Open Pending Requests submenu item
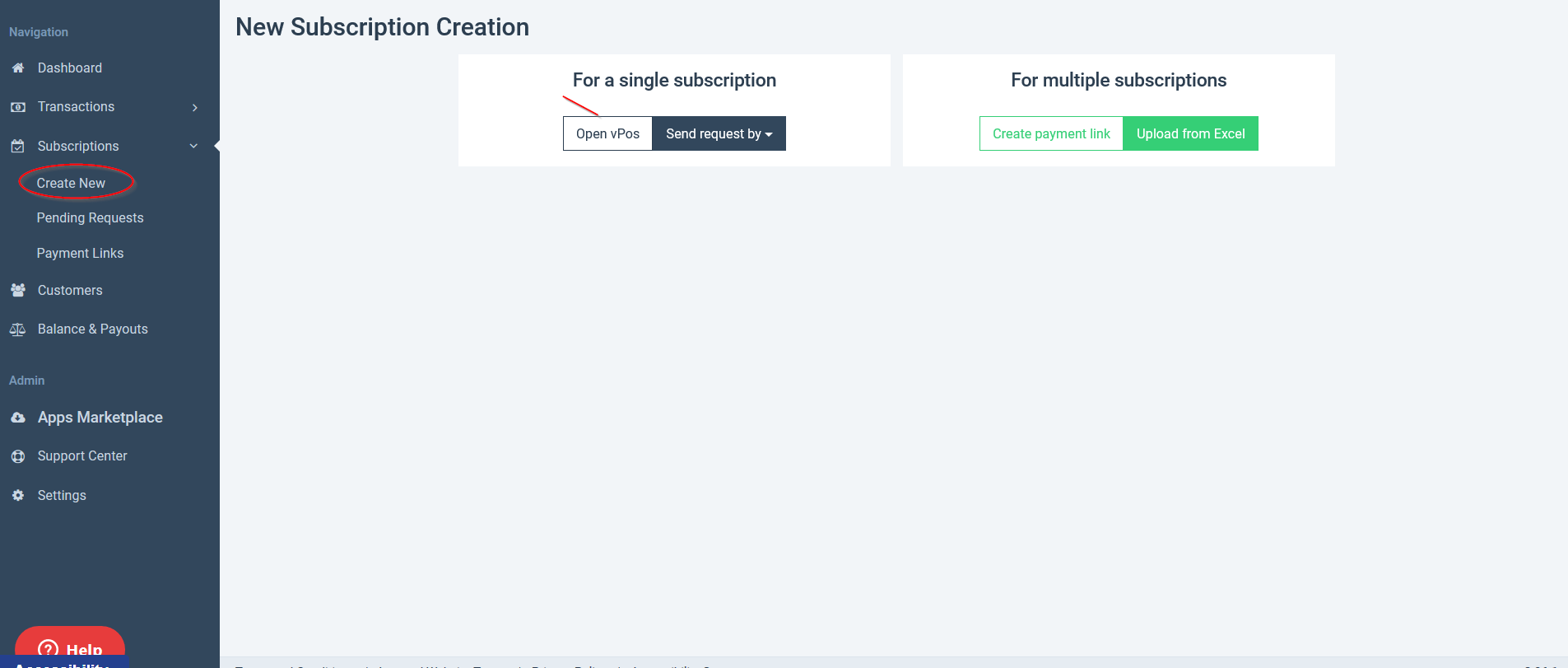 coord(90,217)
